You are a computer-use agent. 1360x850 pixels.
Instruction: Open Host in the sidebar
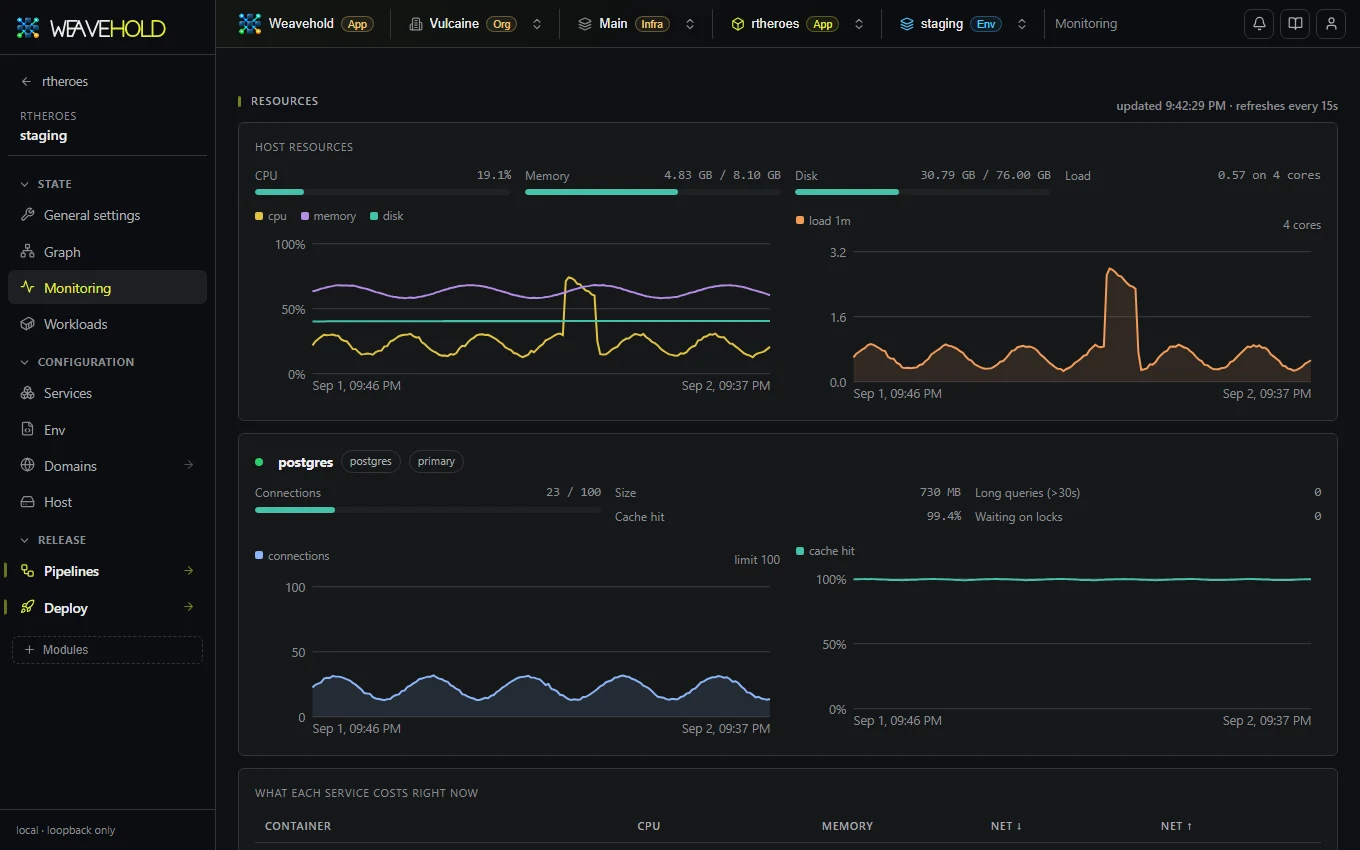tap(107, 502)
